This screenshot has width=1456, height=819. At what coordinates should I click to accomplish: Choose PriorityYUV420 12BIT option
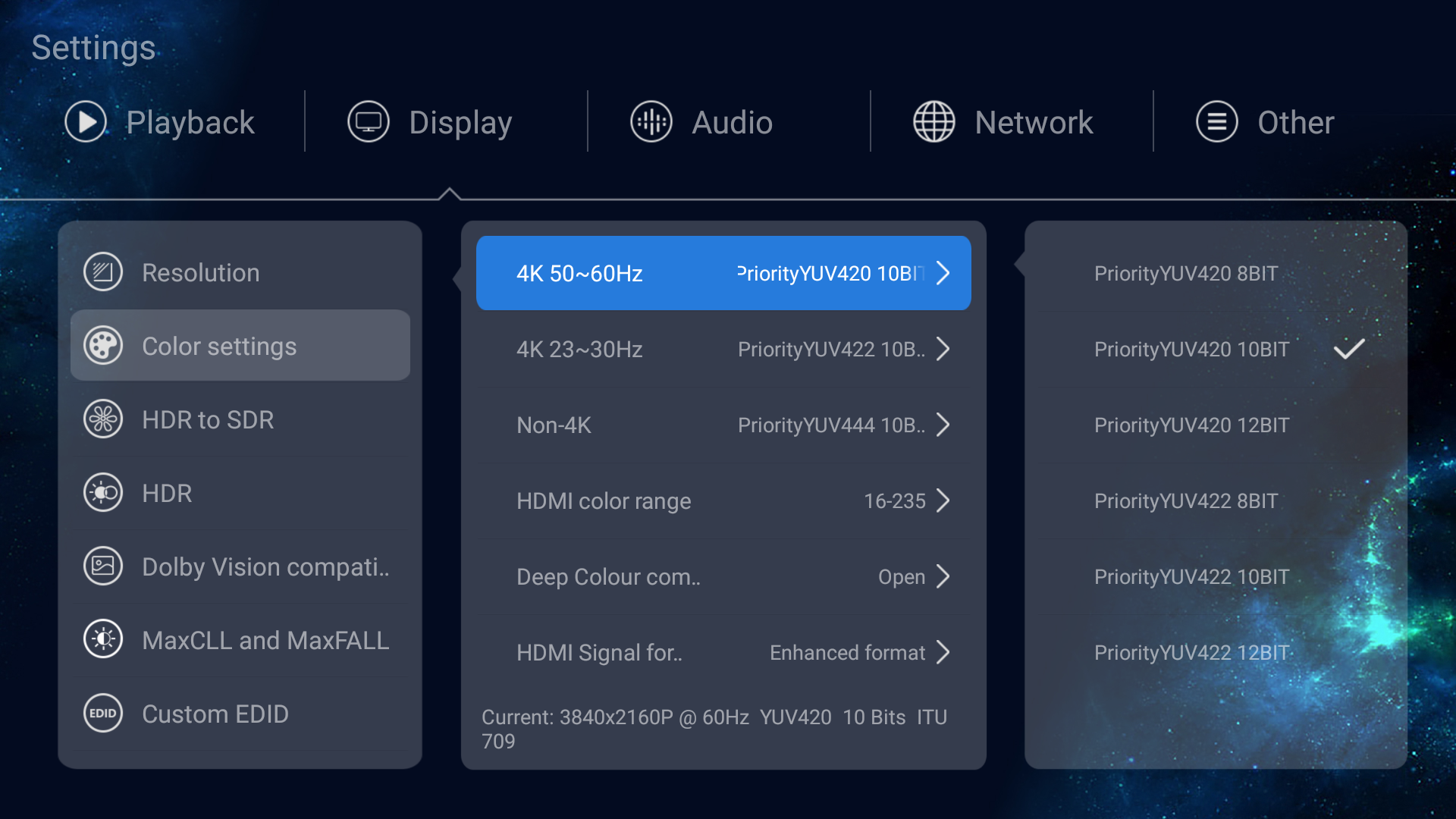tap(1216, 425)
